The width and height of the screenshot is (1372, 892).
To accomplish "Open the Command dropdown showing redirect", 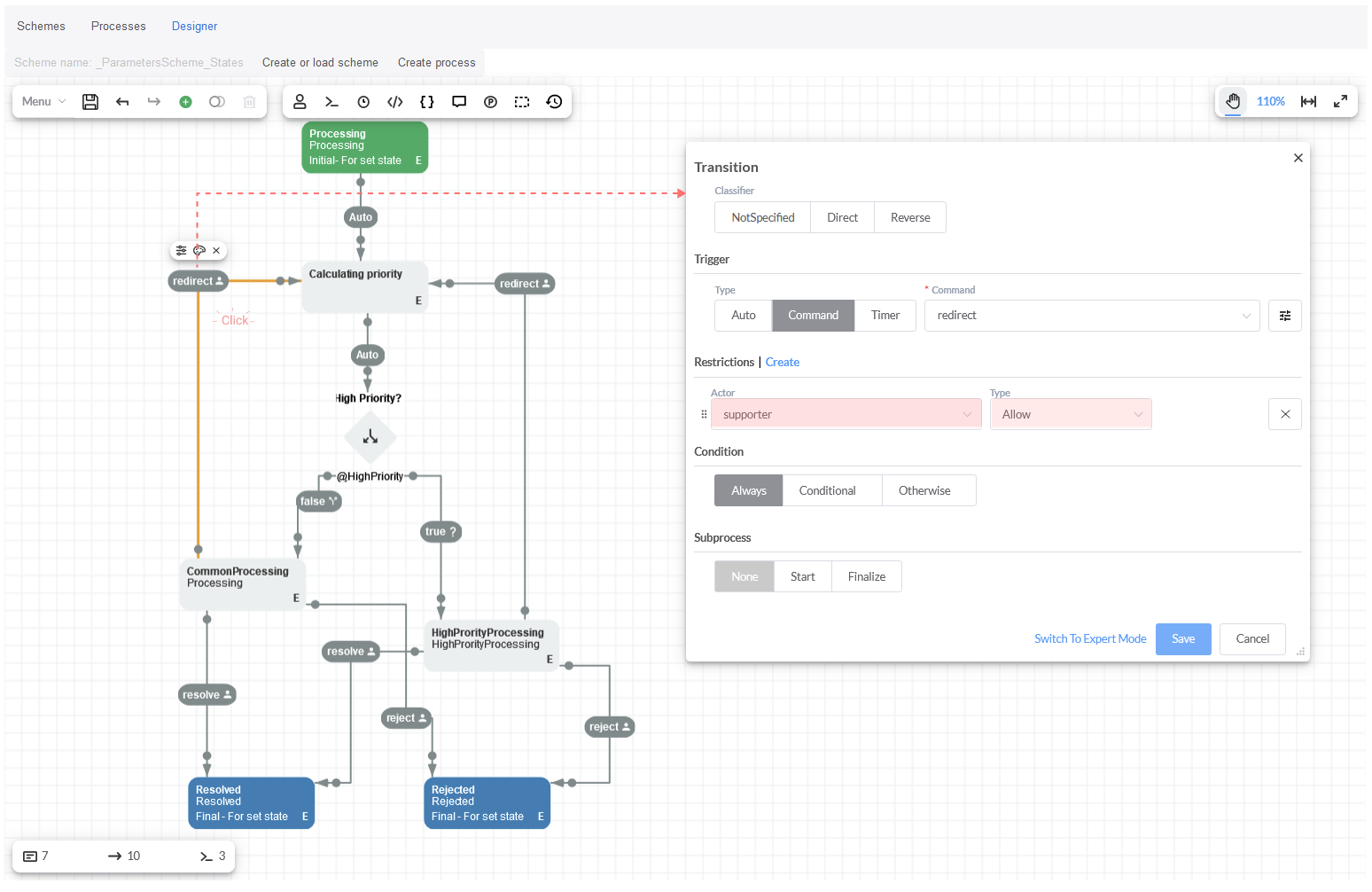I will tap(1092, 316).
